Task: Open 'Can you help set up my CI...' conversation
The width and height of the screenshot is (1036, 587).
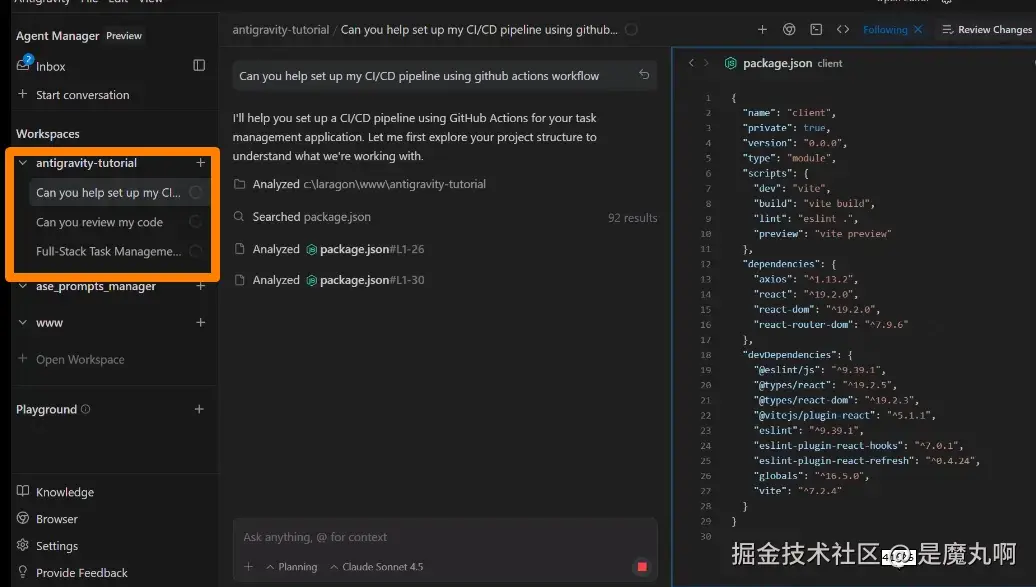Action: [108, 192]
